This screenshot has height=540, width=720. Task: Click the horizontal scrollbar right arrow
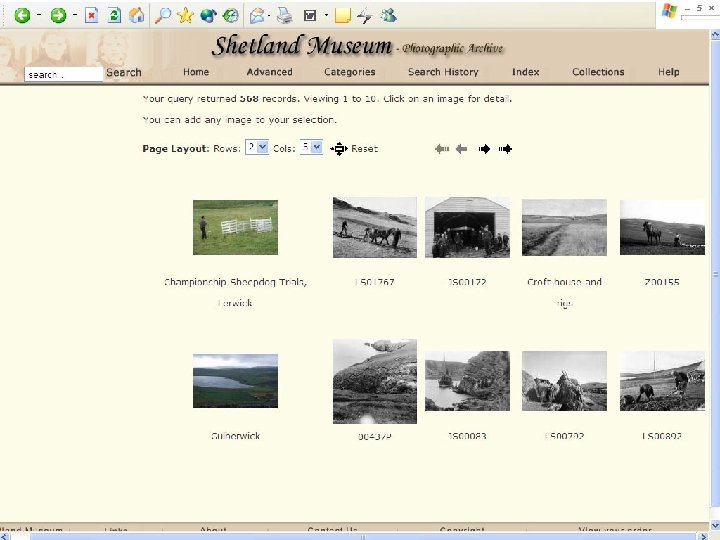(x=703, y=536)
